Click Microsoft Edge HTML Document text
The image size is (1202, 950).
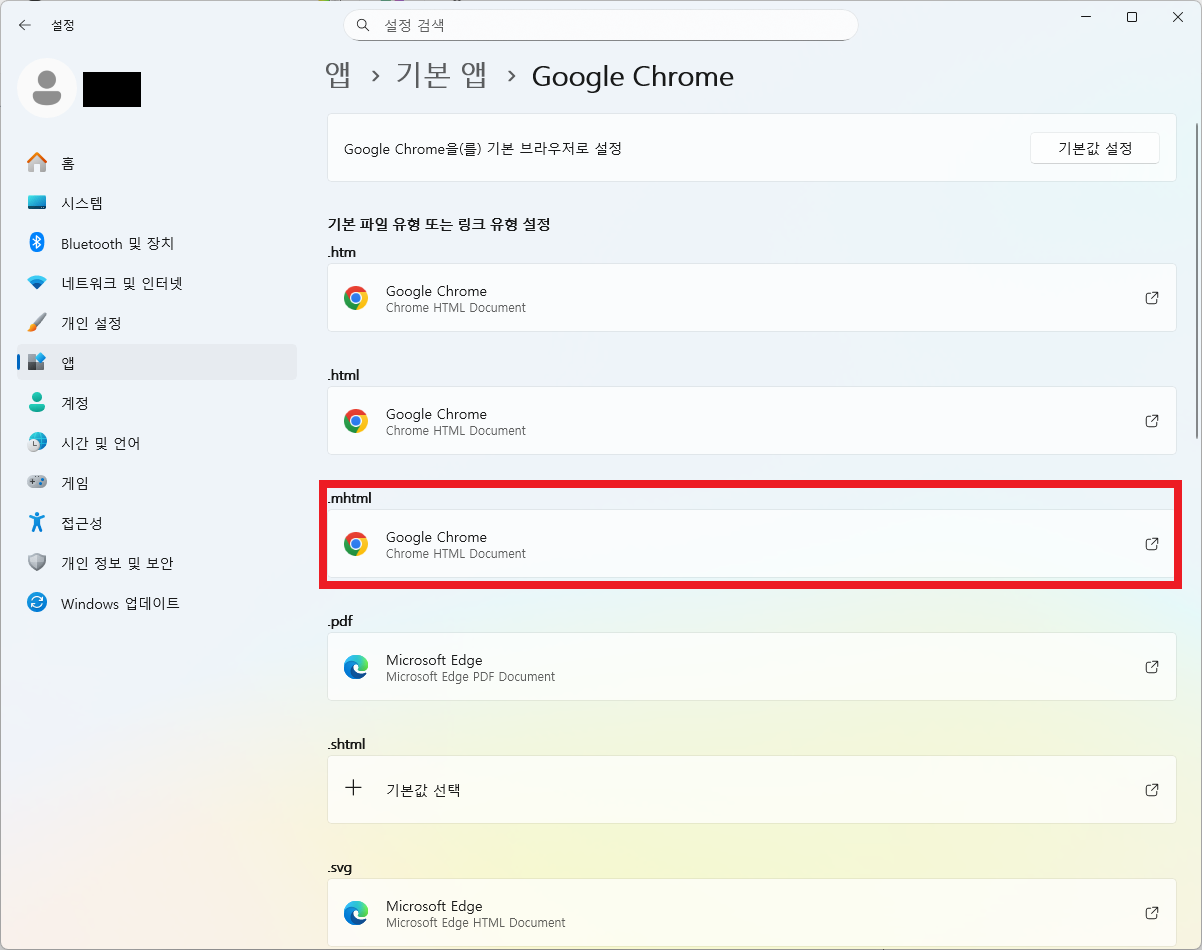(x=475, y=923)
